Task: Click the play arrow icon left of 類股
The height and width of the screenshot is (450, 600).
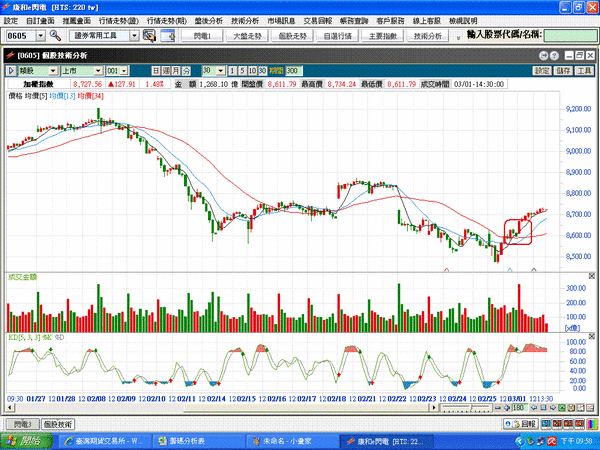Action: [x=11, y=71]
